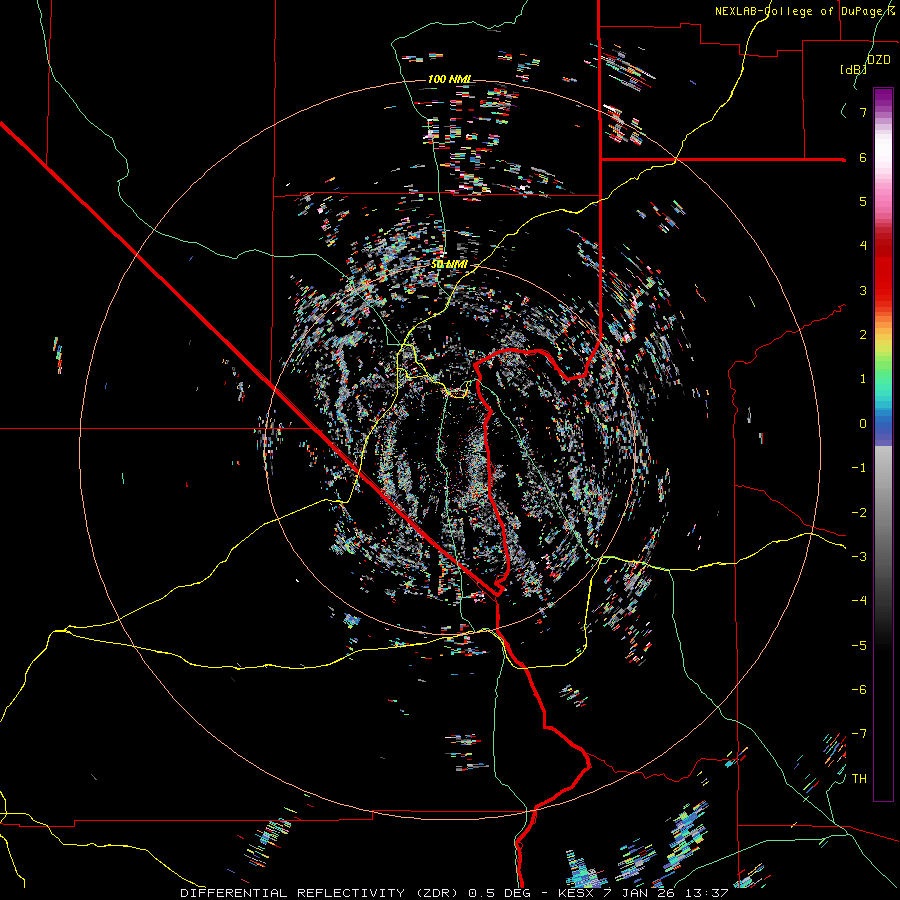Click the DIFFERENTIAL REFLECTIVITY caption words
The width and height of the screenshot is (900, 900).
click(x=292, y=893)
